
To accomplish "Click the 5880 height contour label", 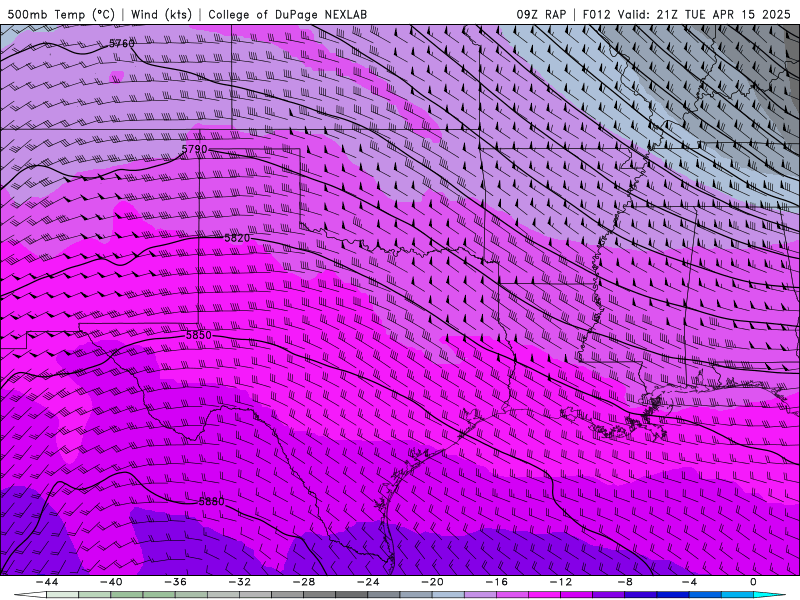I will coord(211,502).
